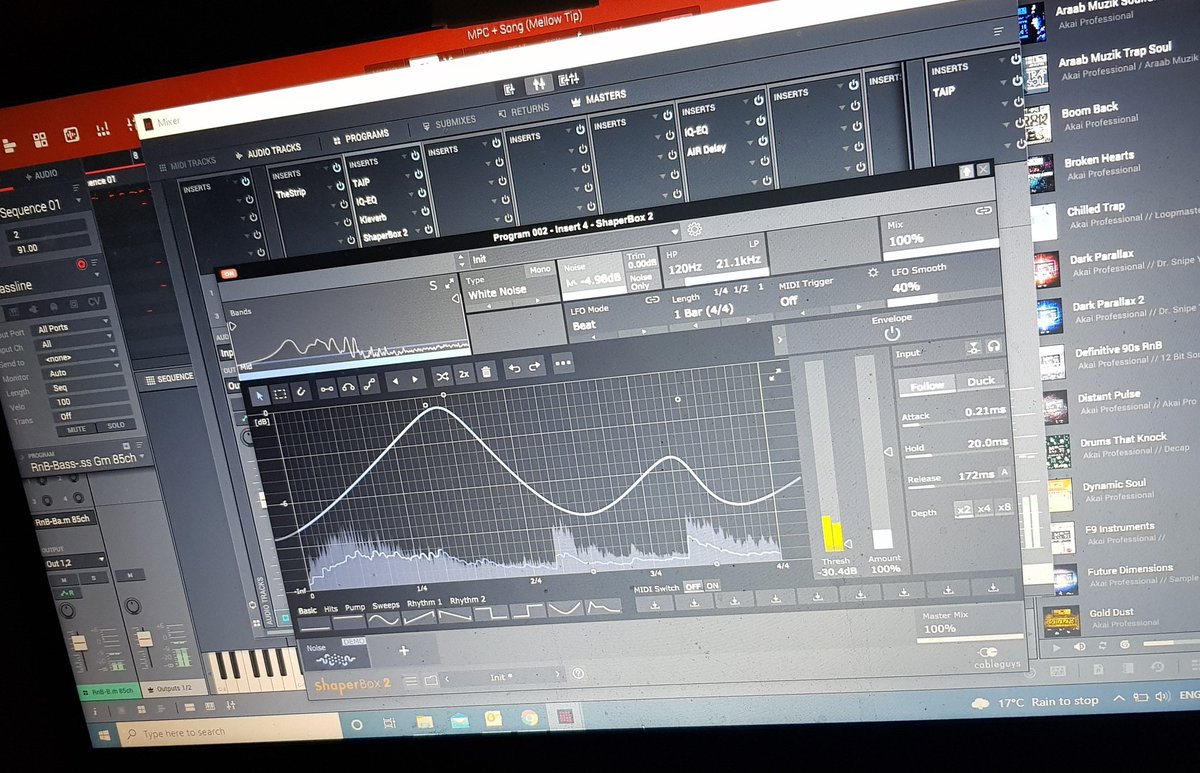Choose the S-curve segment tool
Viewport: 1200px width, 773px height.
pos(370,384)
